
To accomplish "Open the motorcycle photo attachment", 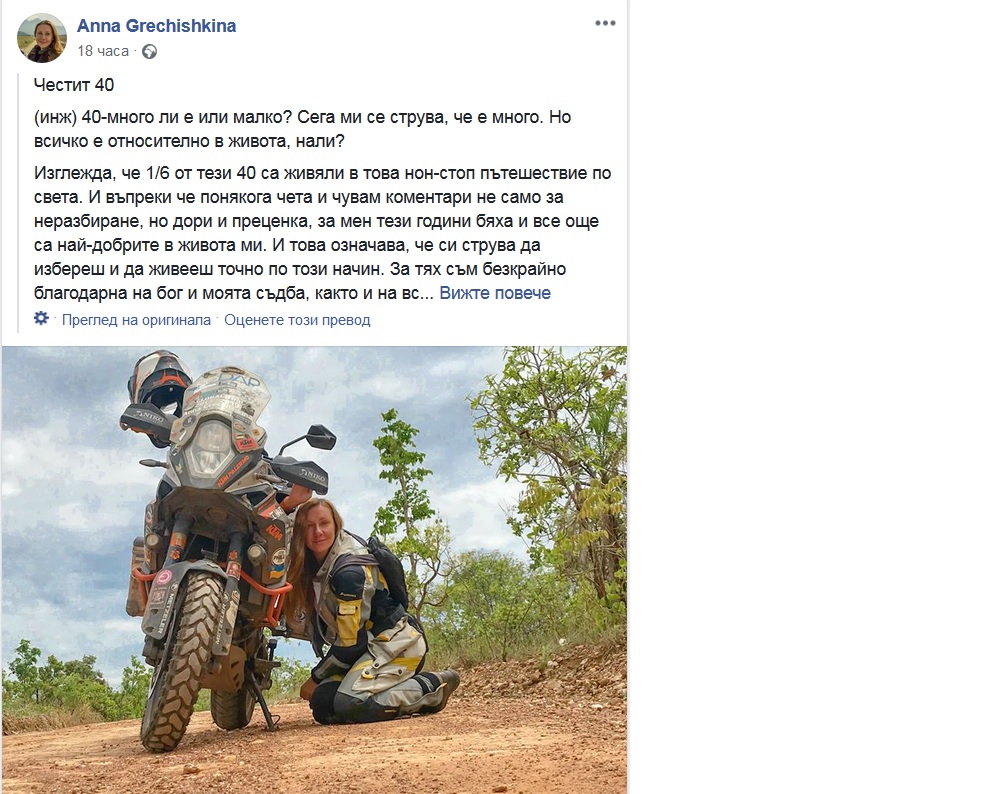I will (314, 570).
